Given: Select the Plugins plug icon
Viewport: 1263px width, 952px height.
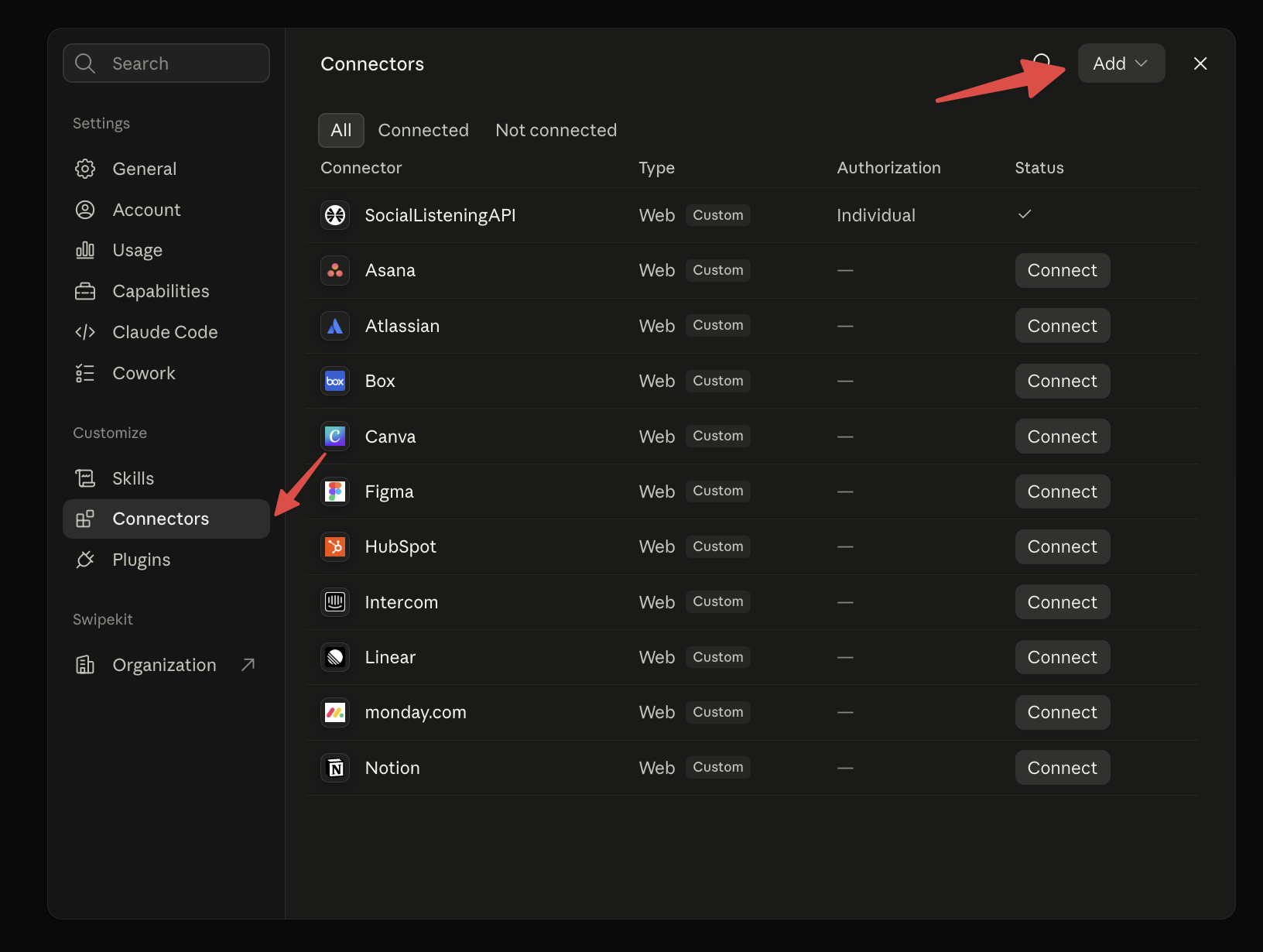Looking at the screenshot, I should point(85,560).
